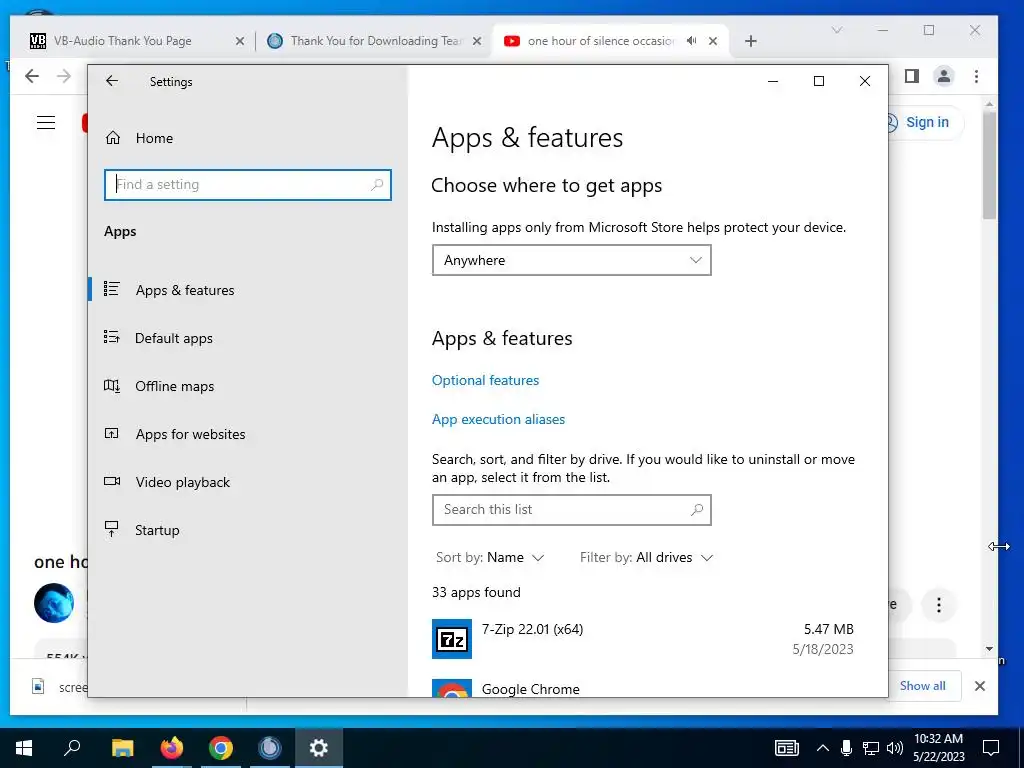This screenshot has height=768, width=1024.
Task: Open a new Chrome tab
Action: pos(750,41)
